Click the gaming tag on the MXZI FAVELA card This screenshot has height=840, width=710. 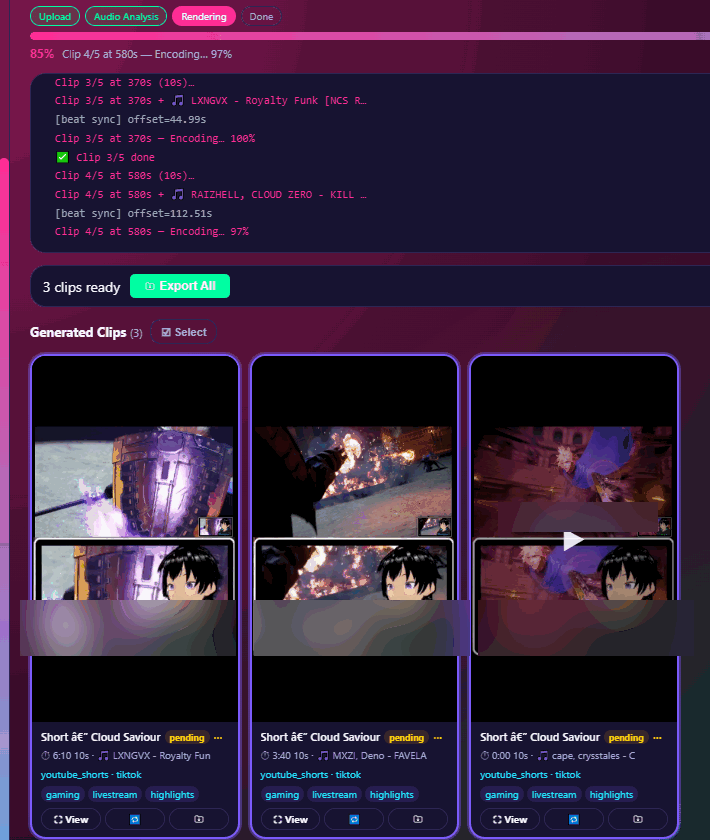tap(282, 794)
